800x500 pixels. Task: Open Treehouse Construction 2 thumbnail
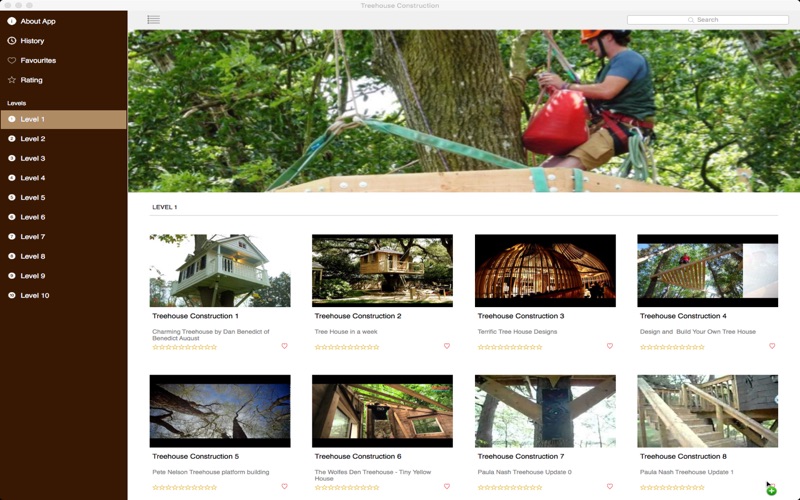click(382, 270)
